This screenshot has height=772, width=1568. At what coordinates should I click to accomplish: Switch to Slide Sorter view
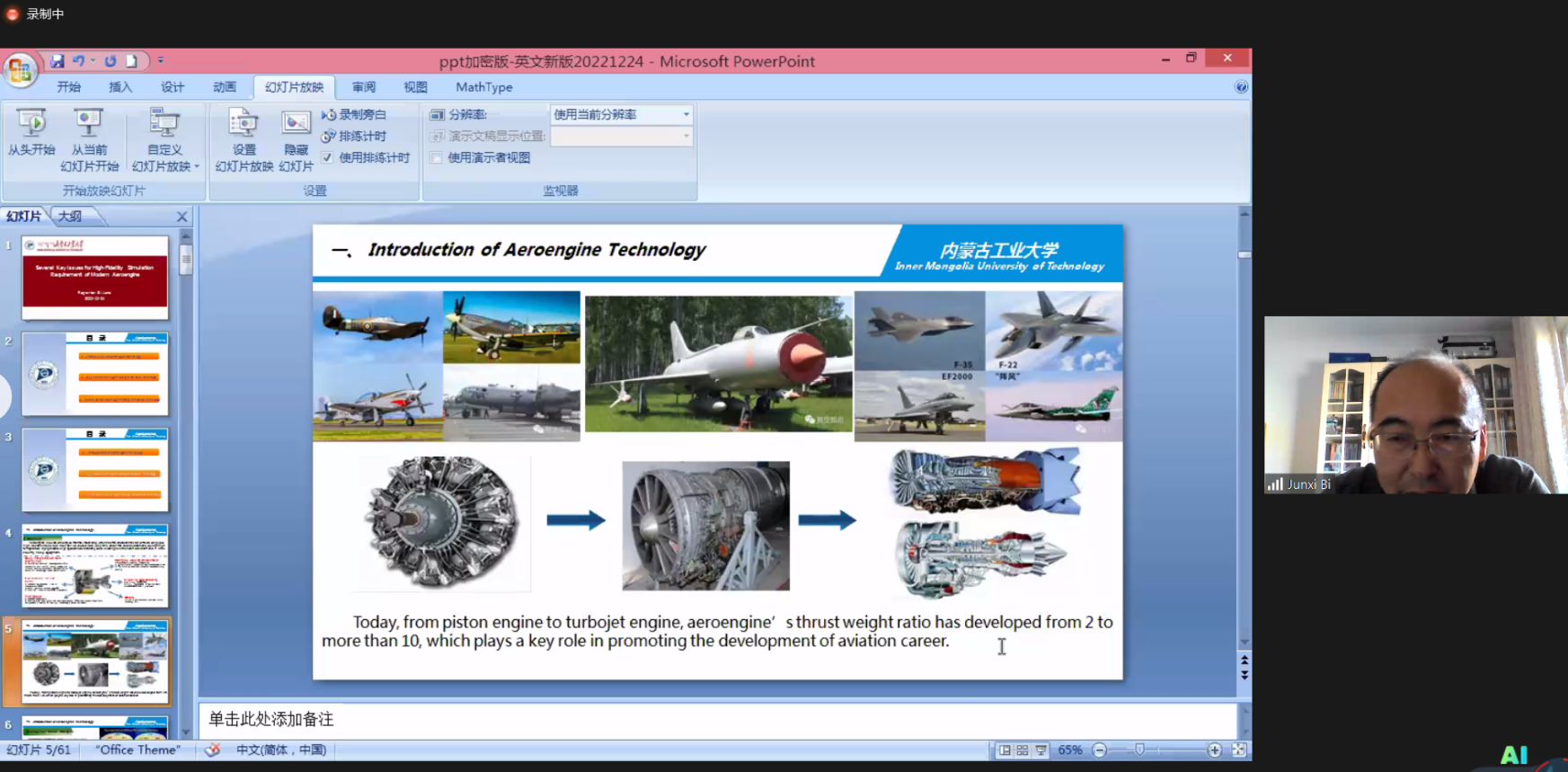pyautogui.click(x=1023, y=750)
